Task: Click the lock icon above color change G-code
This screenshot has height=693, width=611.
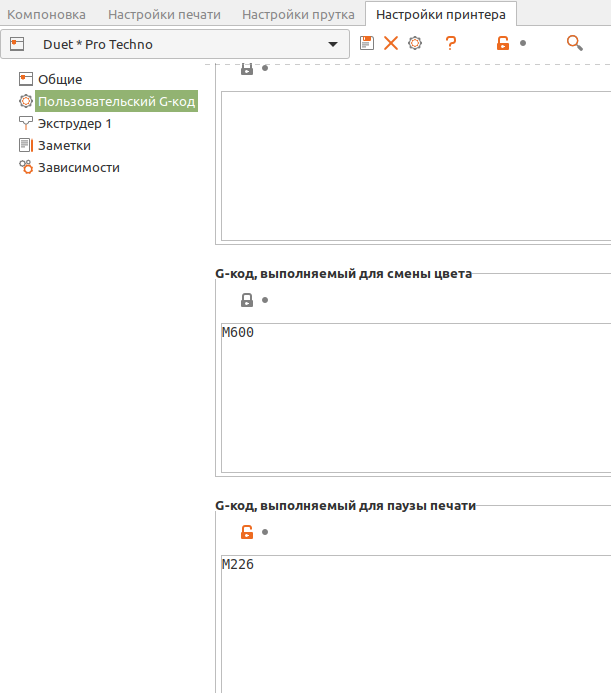Action: (x=247, y=300)
